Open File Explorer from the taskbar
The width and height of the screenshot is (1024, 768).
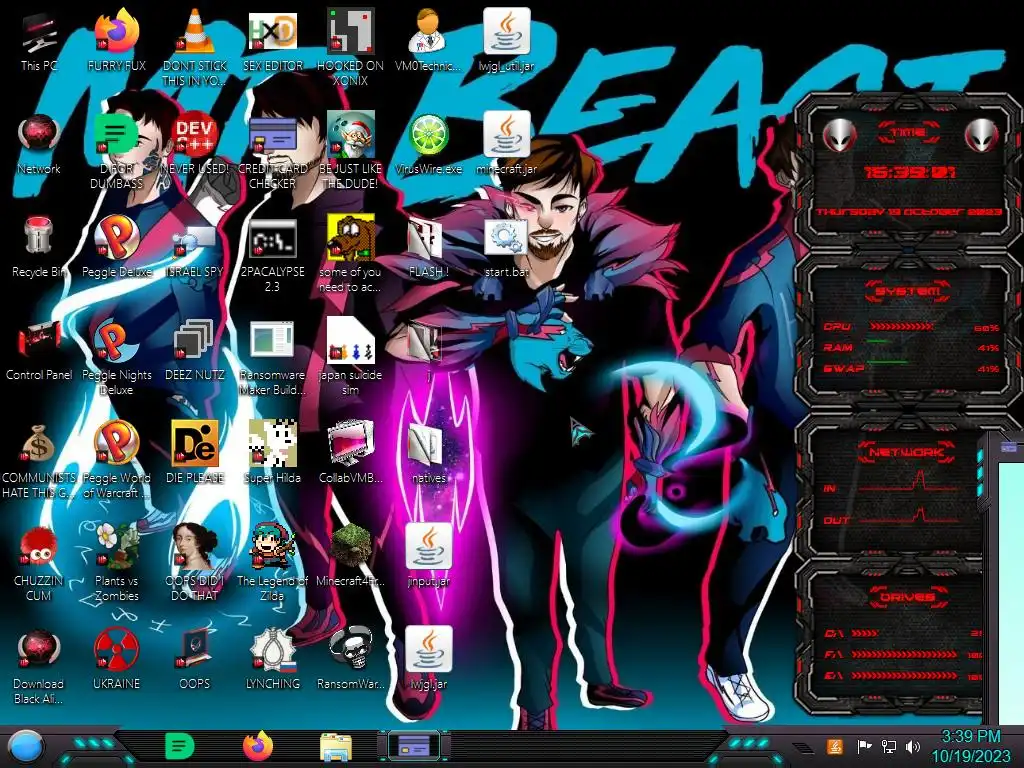336,748
